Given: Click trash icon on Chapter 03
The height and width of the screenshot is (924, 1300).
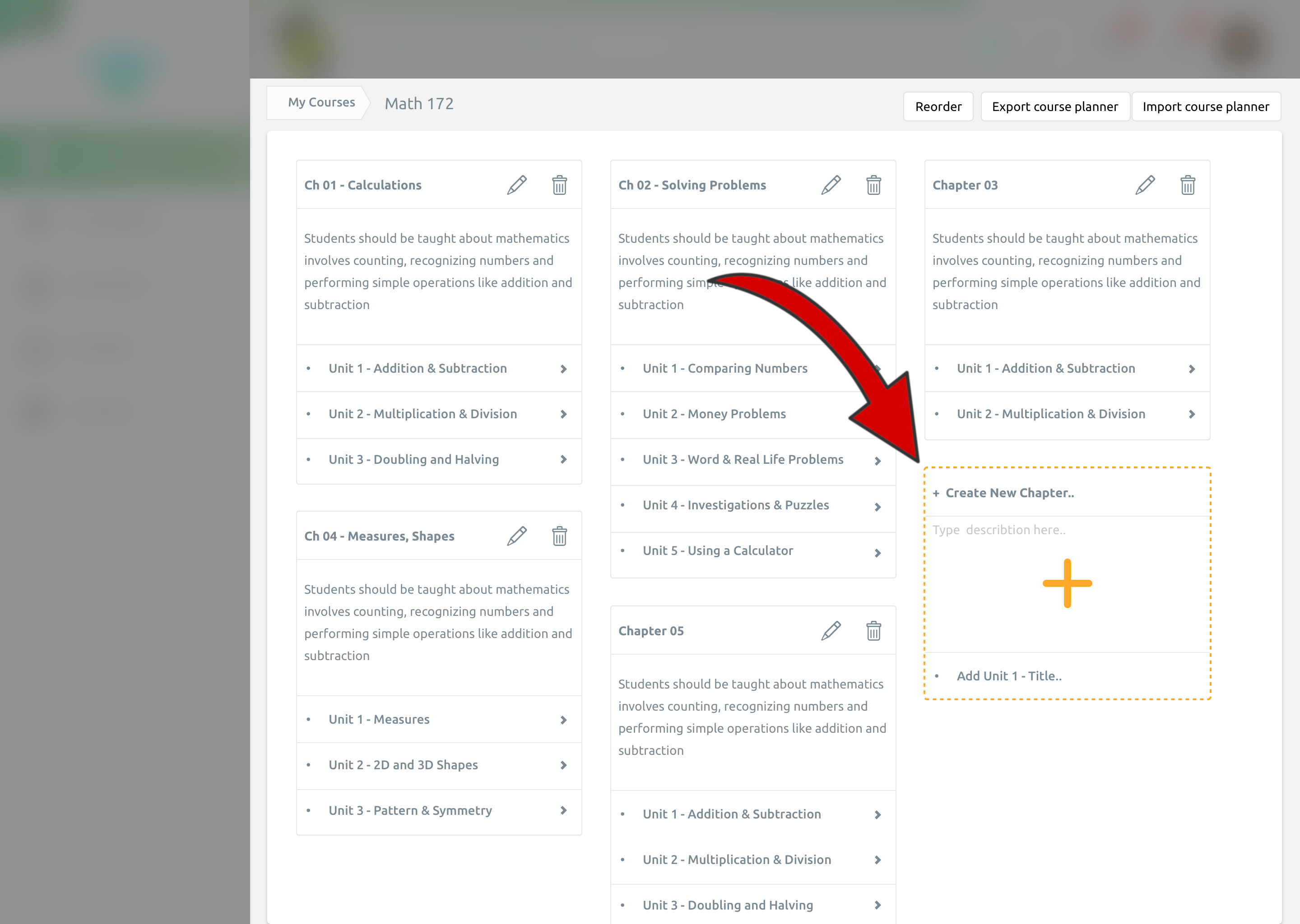Looking at the screenshot, I should coord(1187,185).
